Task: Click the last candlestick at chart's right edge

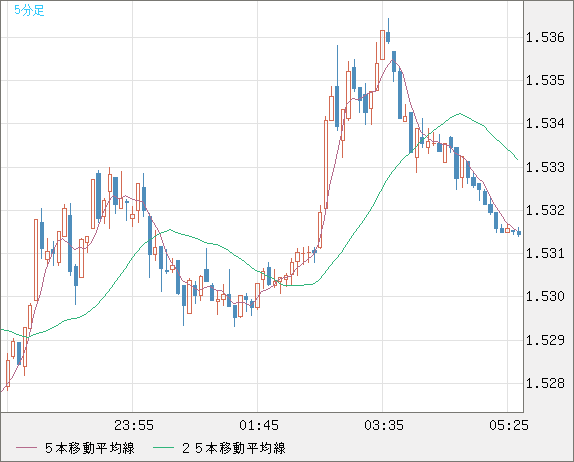Action: pyautogui.click(x=519, y=233)
